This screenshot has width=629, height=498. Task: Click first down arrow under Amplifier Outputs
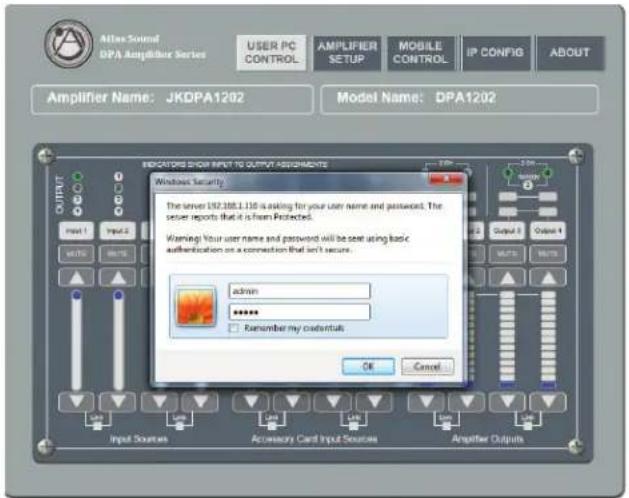tap(426, 402)
